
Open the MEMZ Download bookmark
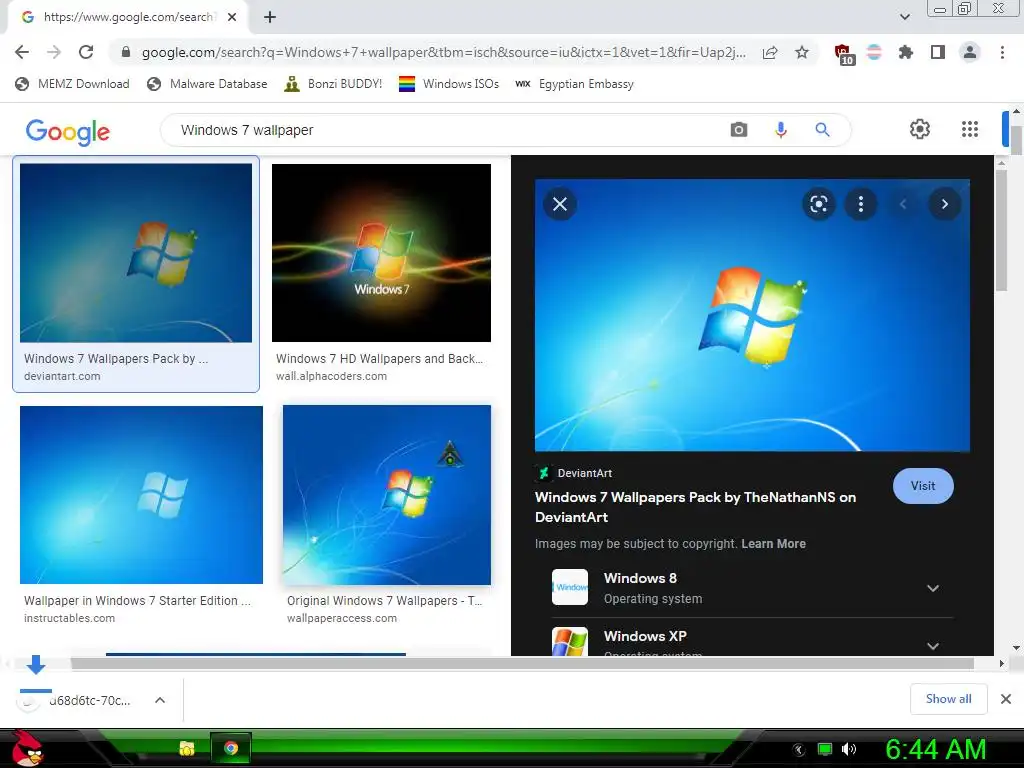pyautogui.click(x=72, y=84)
